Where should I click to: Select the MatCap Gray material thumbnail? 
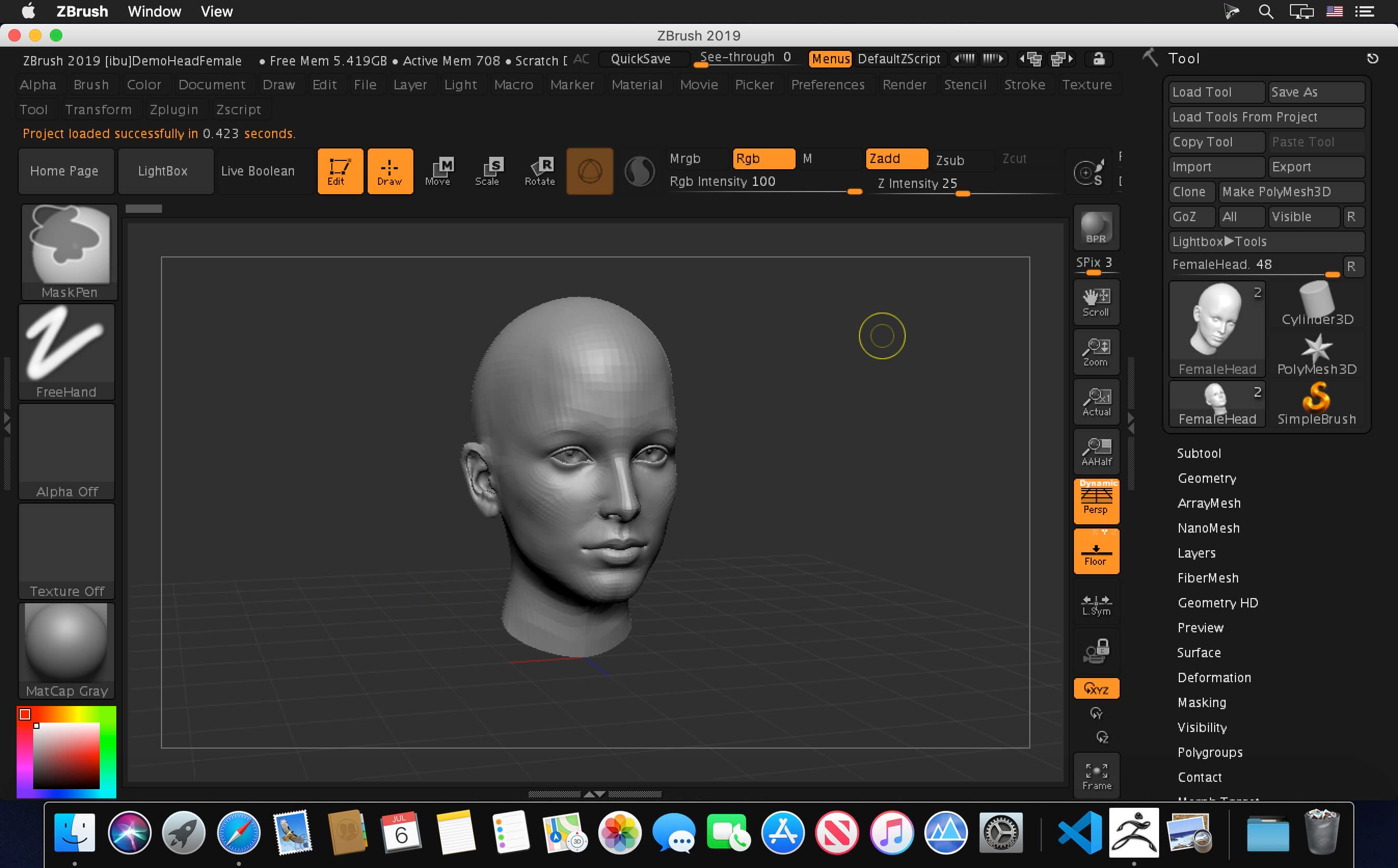click(66, 650)
